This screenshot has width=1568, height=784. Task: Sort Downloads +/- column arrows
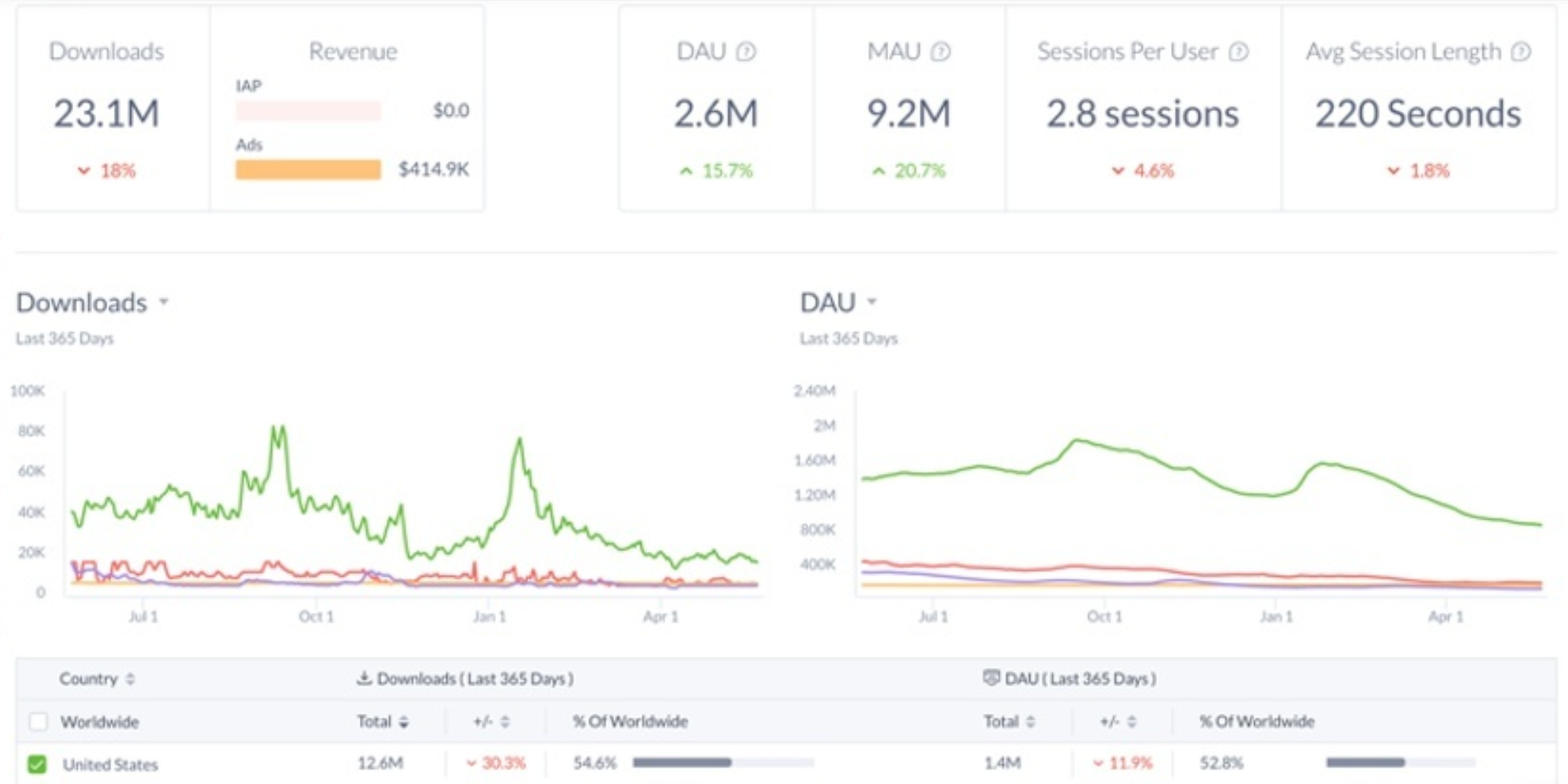coord(504,722)
